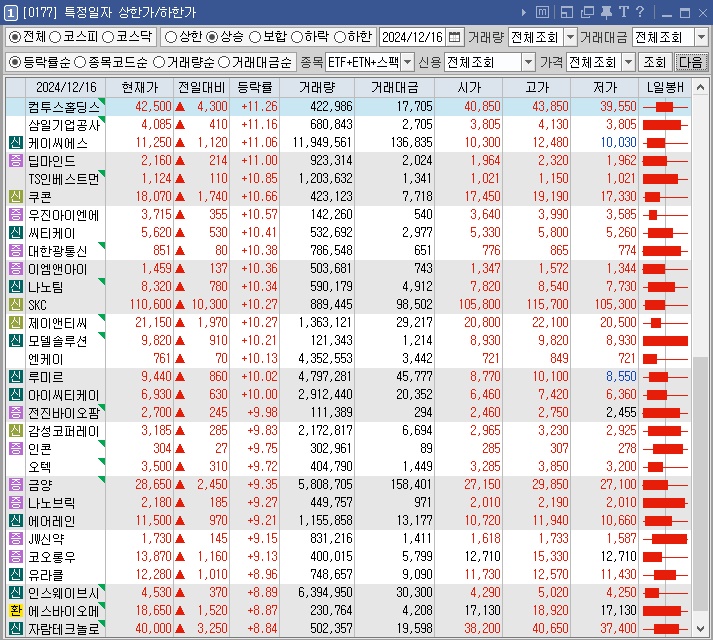Image resolution: width=713 pixels, height=640 pixels.
Task: Click the 증 badge beside 대한광통신
Action: [x=15, y=251]
